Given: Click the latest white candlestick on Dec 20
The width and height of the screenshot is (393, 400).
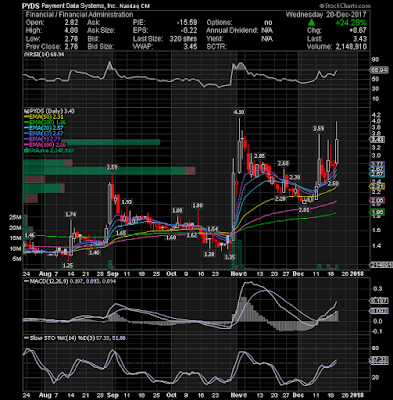Looking at the screenshot, I should pos(337,152).
